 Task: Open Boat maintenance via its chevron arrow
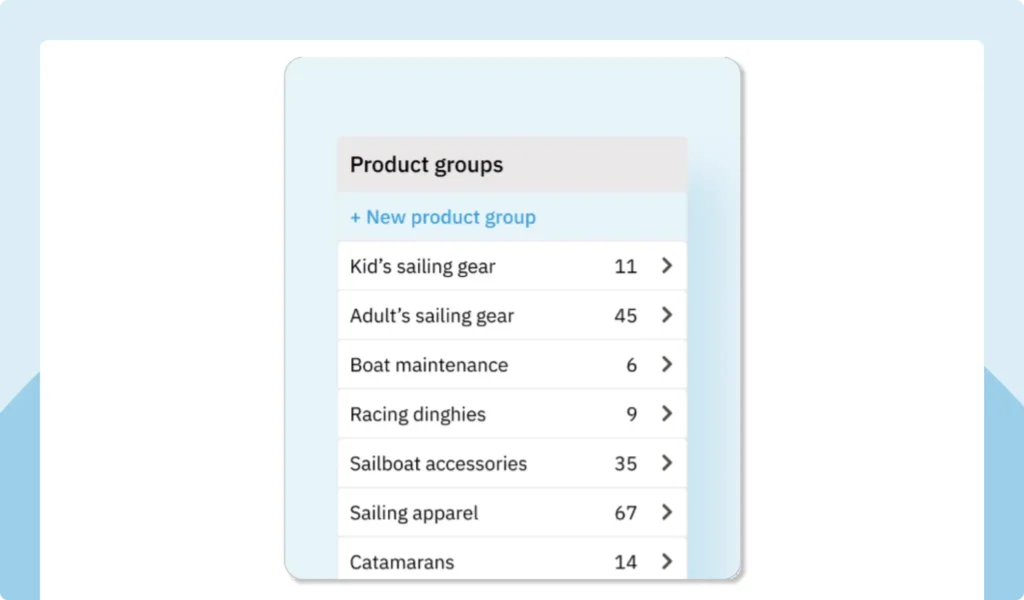pyautogui.click(x=667, y=364)
